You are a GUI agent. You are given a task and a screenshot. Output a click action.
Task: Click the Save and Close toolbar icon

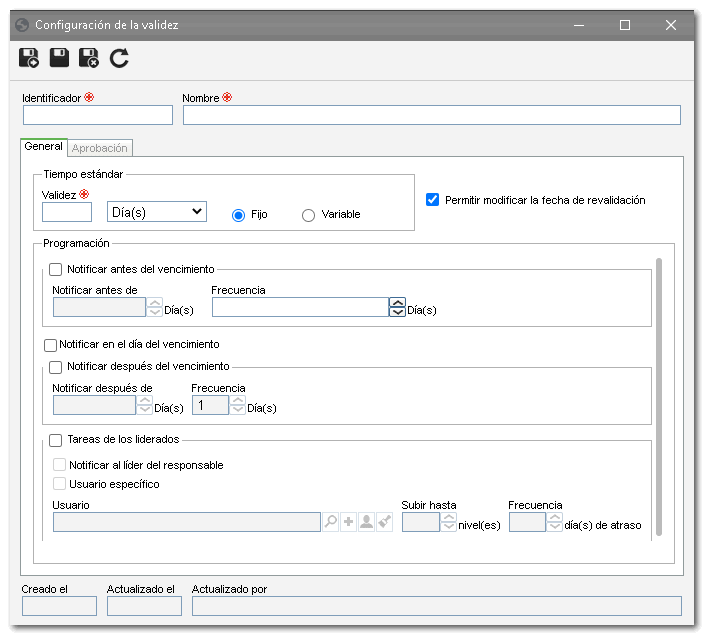tap(89, 58)
